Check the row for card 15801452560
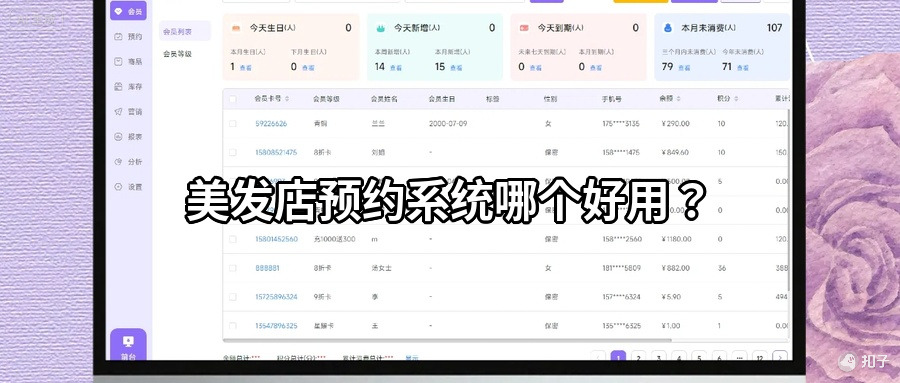This screenshot has height=383, width=900. [x=232, y=239]
